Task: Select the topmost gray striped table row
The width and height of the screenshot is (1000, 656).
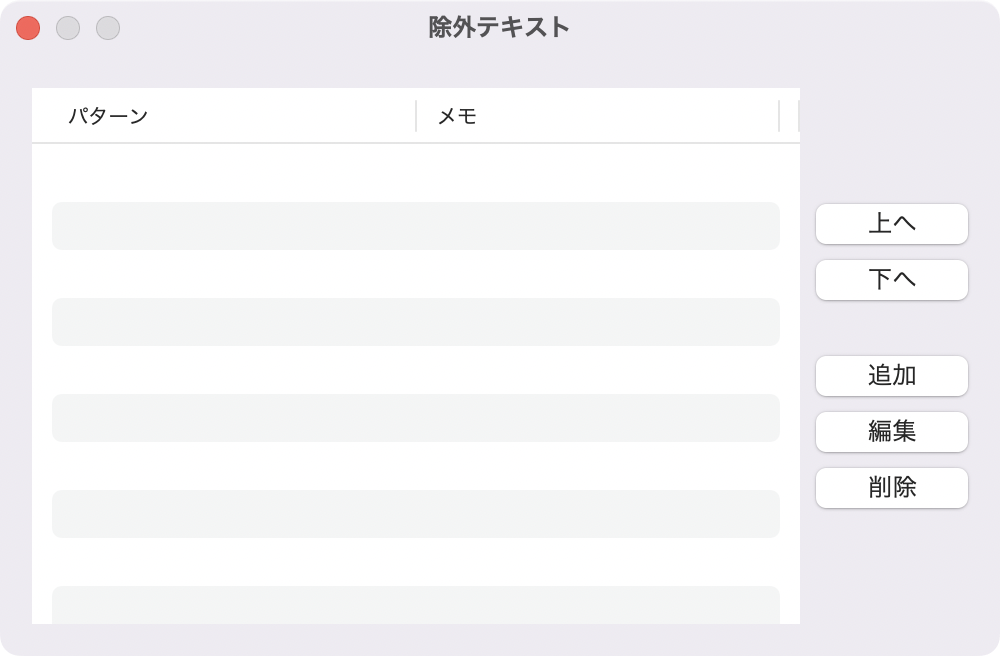Action: pyautogui.click(x=416, y=226)
